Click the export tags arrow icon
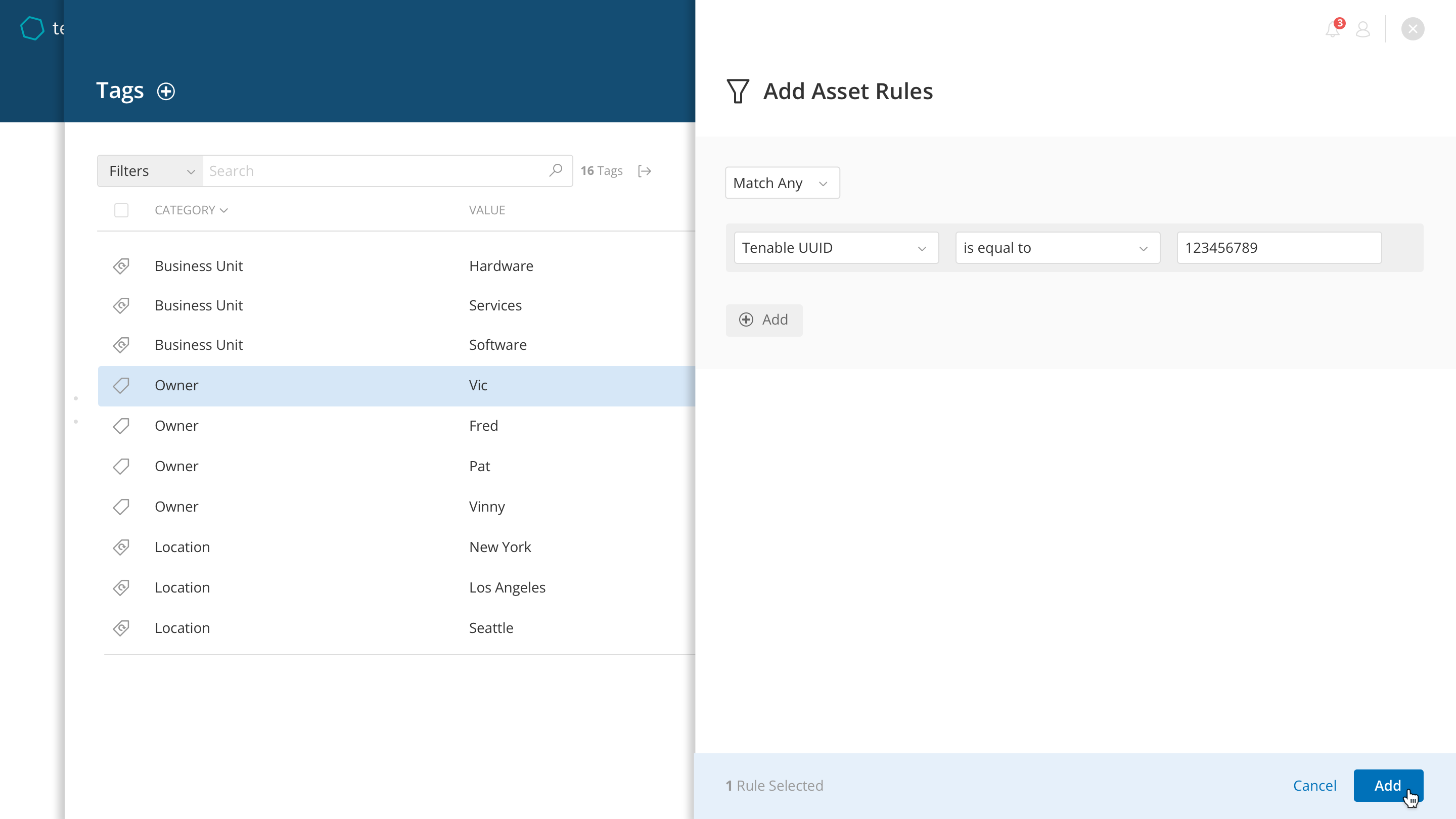Viewport: 1456px width, 819px height. click(x=645, y=171)
